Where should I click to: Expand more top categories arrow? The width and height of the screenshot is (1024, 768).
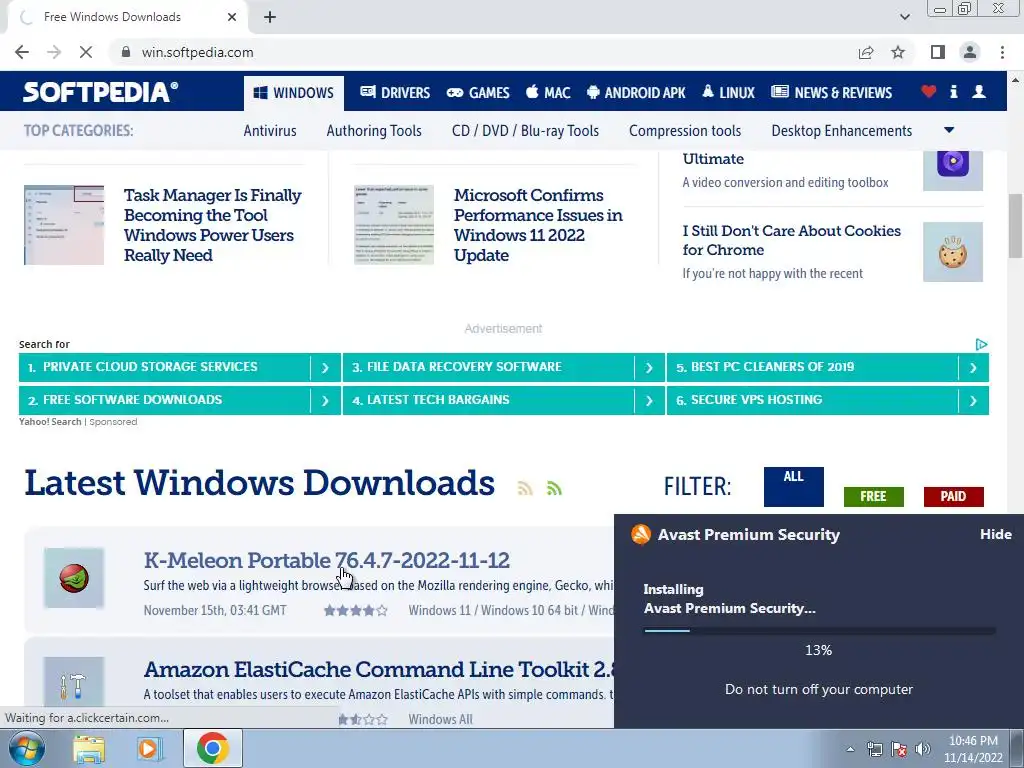click(949, 130)
